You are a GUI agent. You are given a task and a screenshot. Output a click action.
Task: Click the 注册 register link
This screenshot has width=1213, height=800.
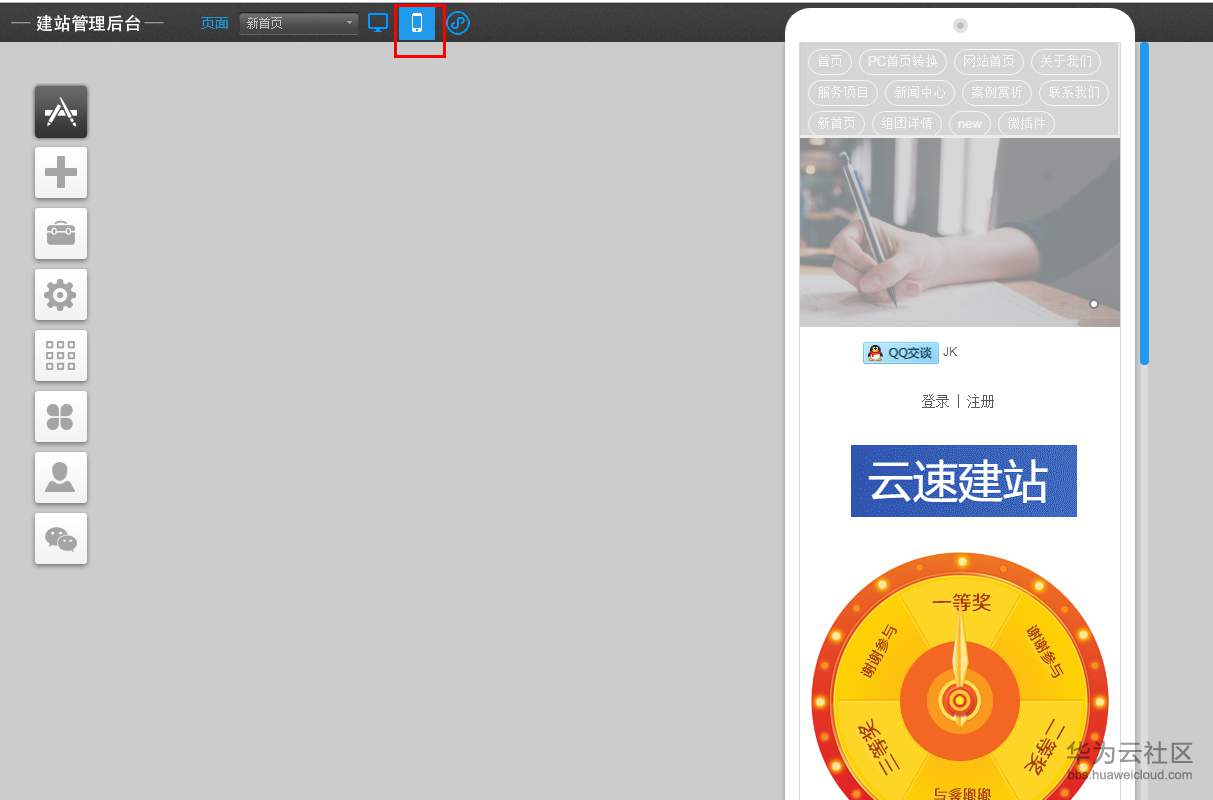click(981, 402)
